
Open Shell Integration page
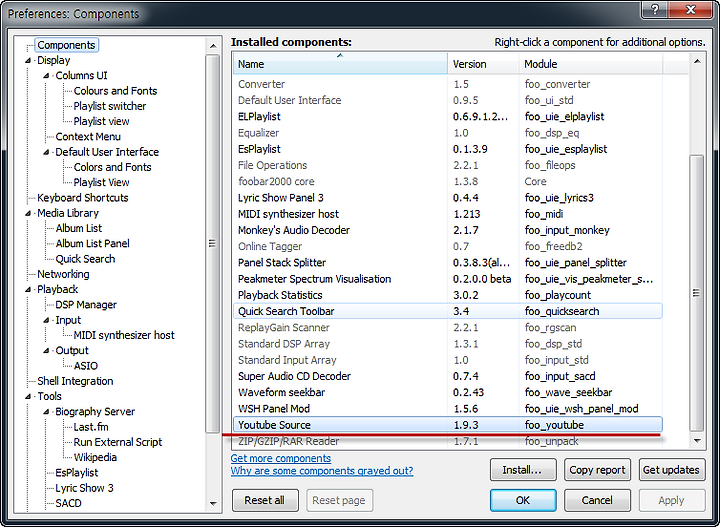(x=75, y=381)
